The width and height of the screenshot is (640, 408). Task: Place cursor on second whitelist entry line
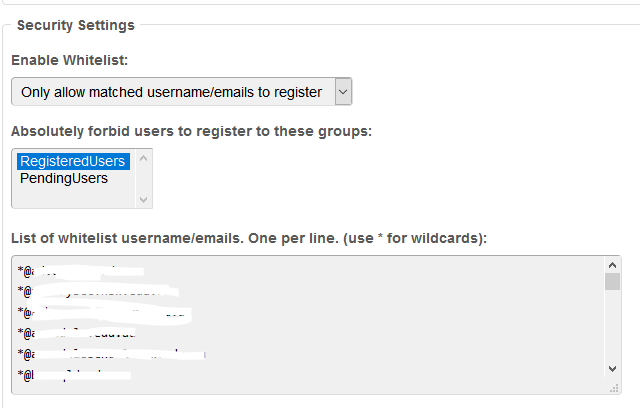click(x=100, y=291)
